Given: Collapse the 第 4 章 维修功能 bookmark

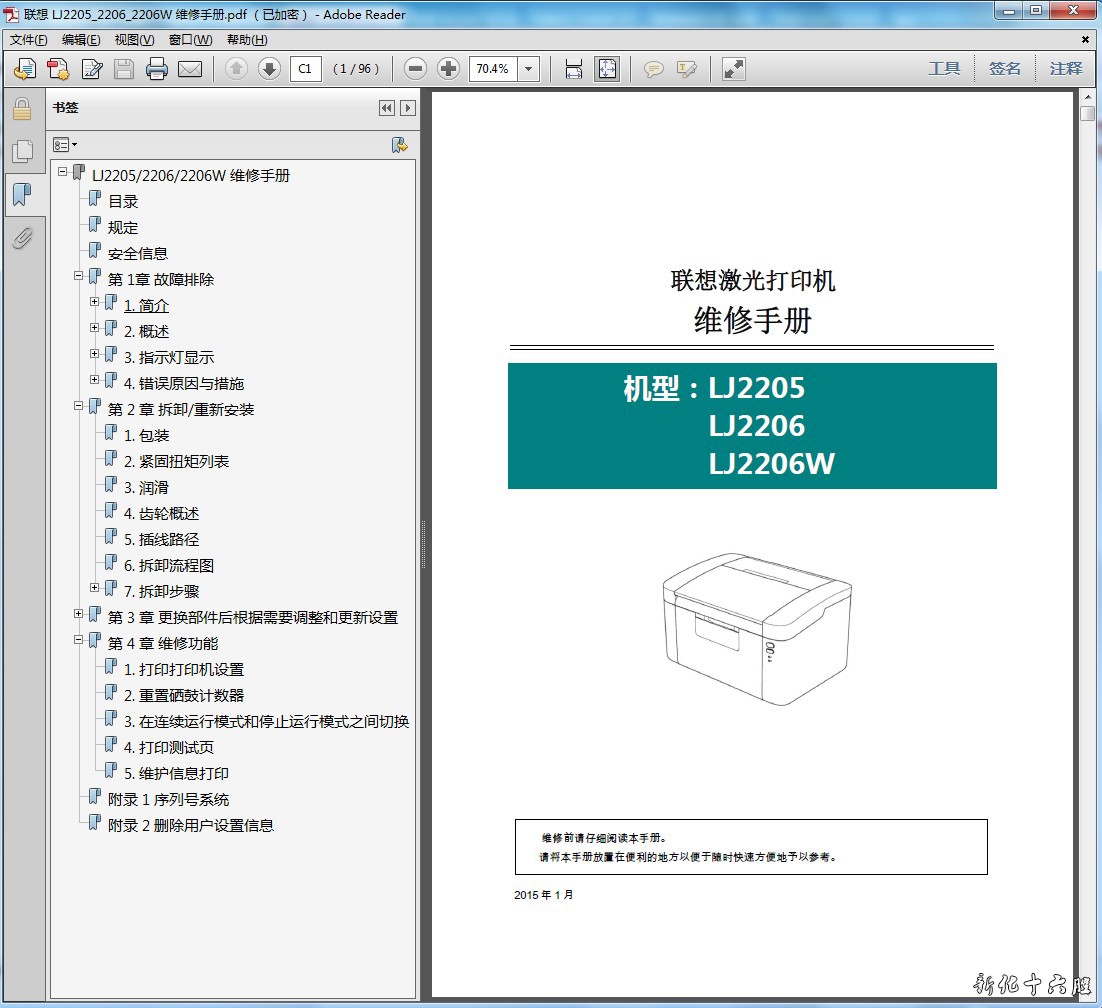Looking at the screenshot, I should [x=79, y=640].
